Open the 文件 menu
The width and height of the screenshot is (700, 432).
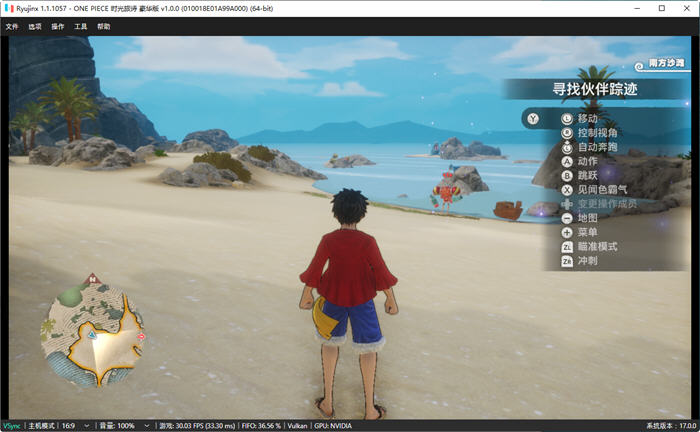[12, 26]
